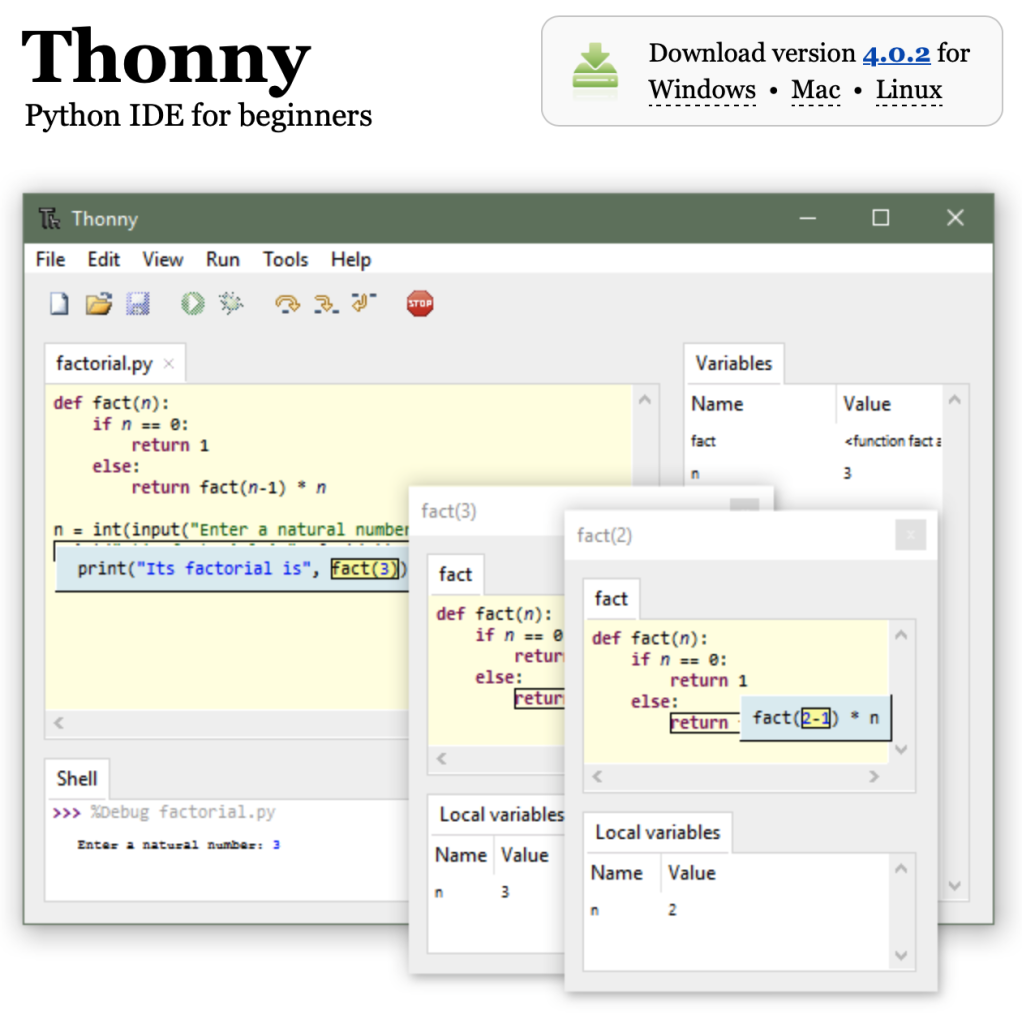Click the Windows download link

click(702, 89)
